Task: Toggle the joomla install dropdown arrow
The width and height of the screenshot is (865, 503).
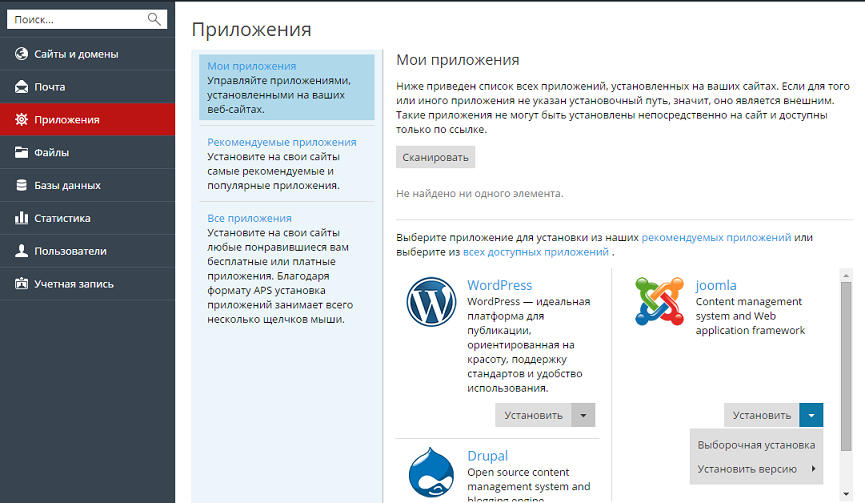Action: click(812, 415)
